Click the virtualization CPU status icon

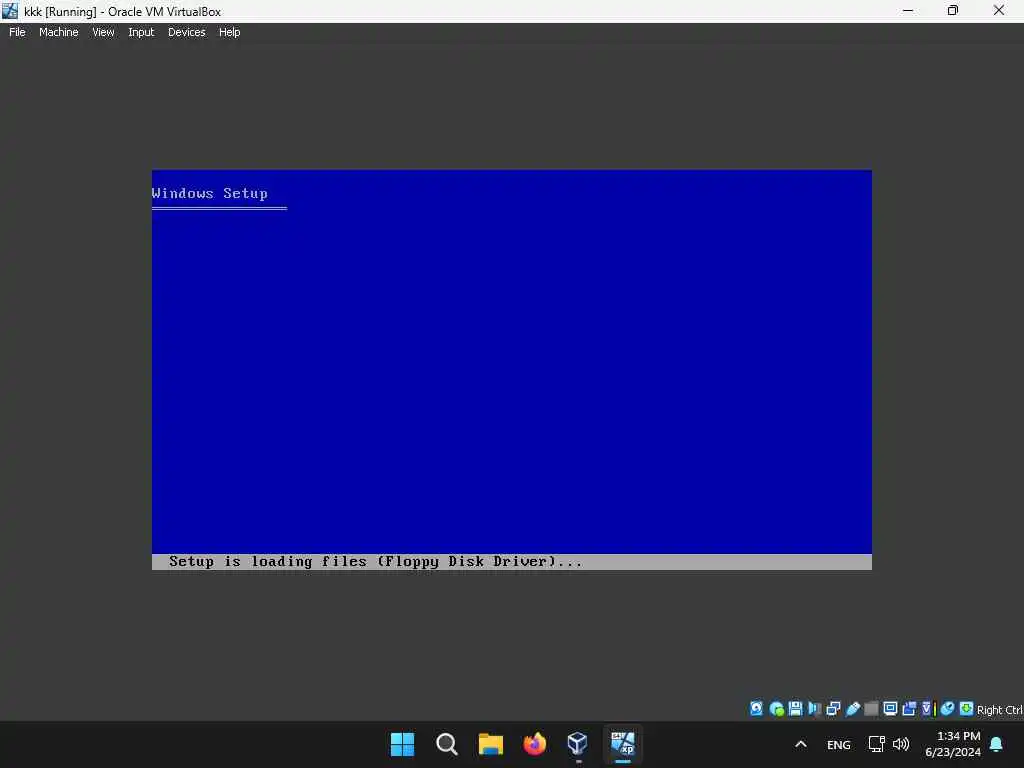click(x=929, y=709)
